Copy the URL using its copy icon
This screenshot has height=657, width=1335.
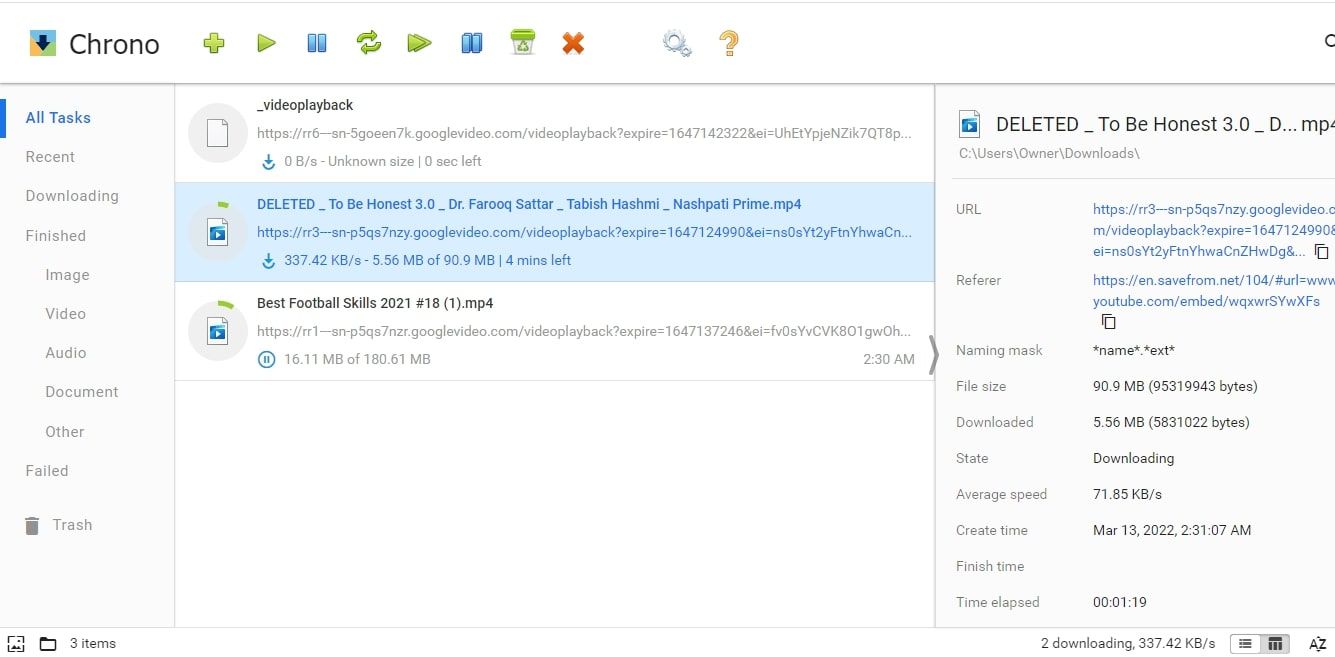(1322, 252)
